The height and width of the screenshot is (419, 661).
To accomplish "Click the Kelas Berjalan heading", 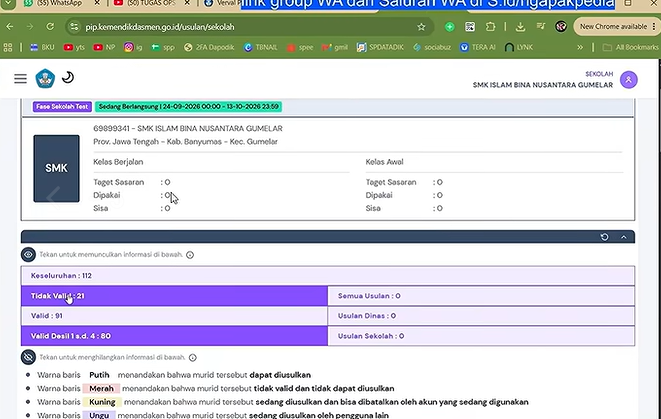I will (118, 162).
